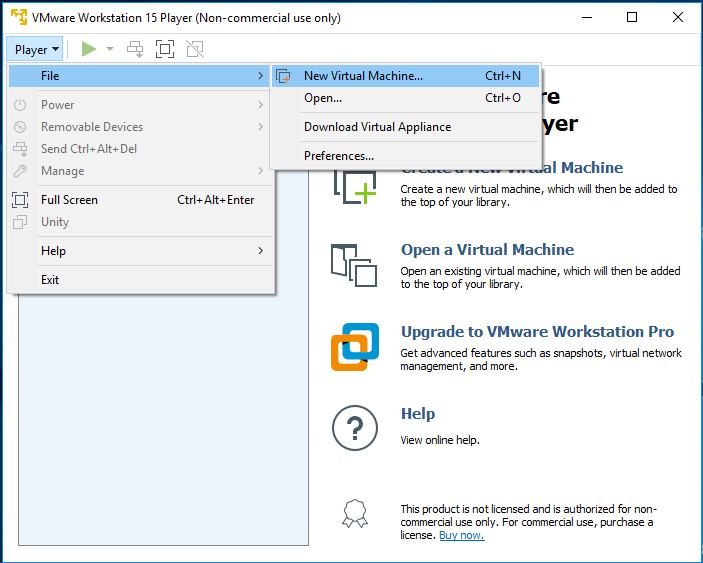Screen dimensions: 703x563
Task: Choose Open... from the File submenu
Action: coord(405,98)
